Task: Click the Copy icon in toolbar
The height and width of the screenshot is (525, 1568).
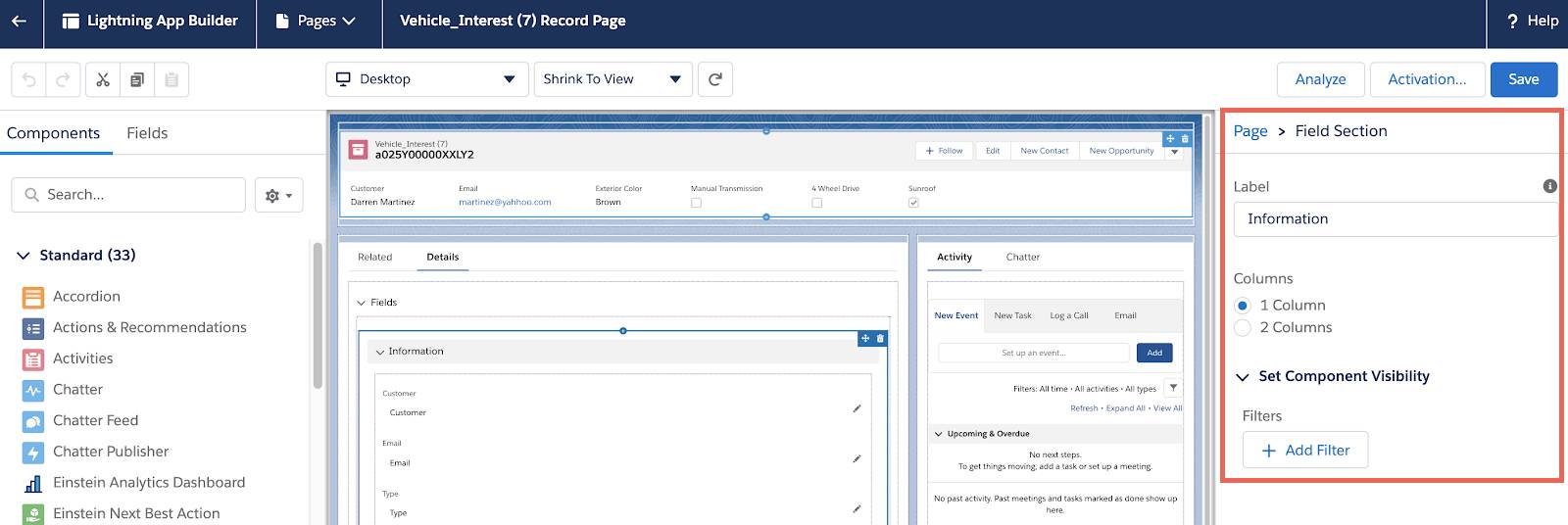Action: click(x=137, y=79)
